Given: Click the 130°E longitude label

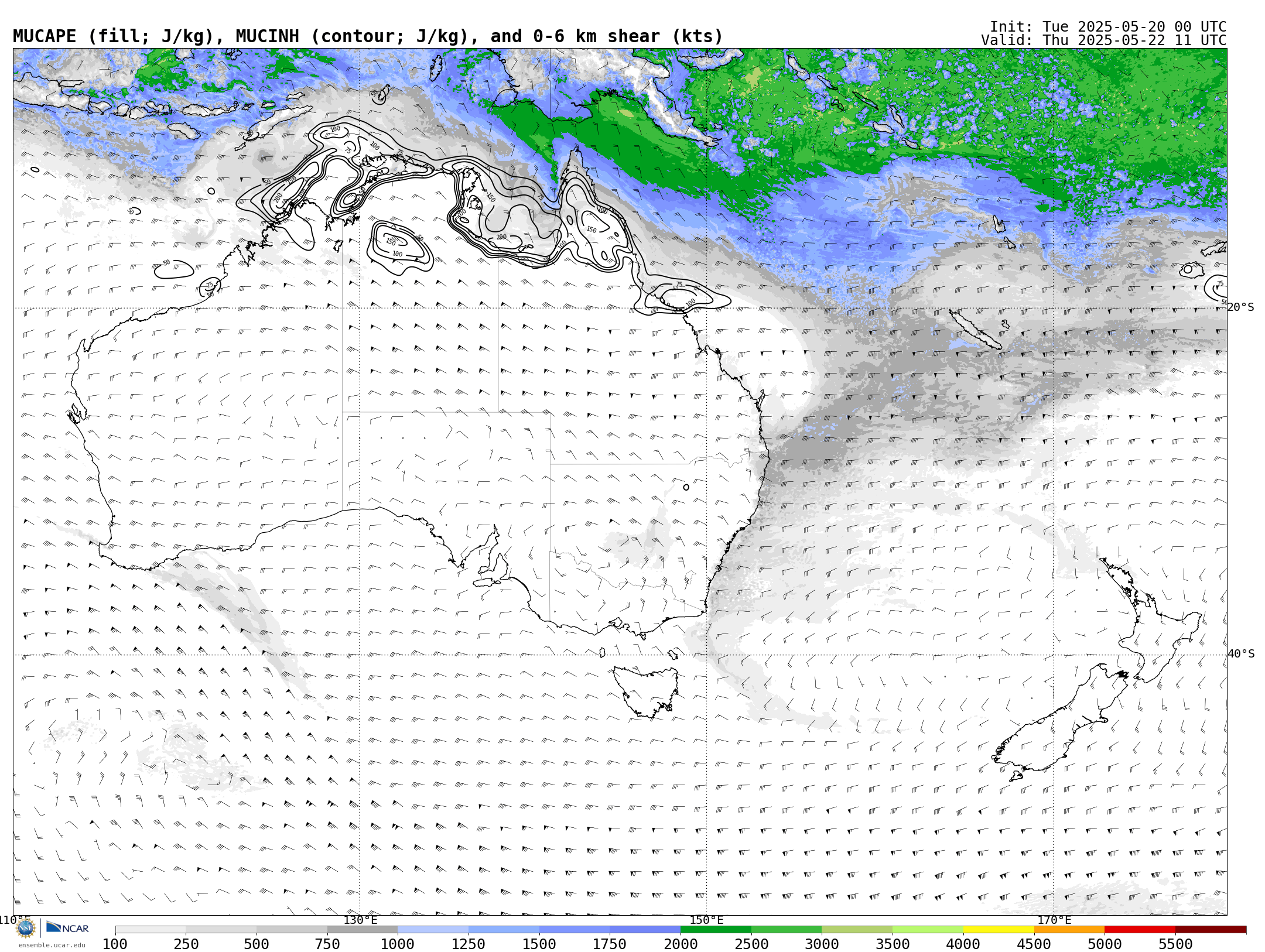Looking at the screenshot, I should 360,920.
